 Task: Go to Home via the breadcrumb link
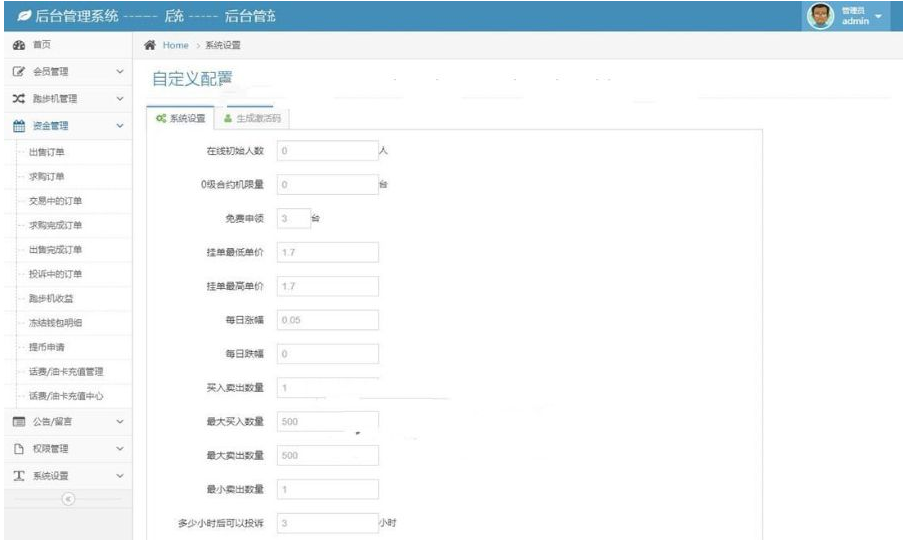click(x=174, y=46)
